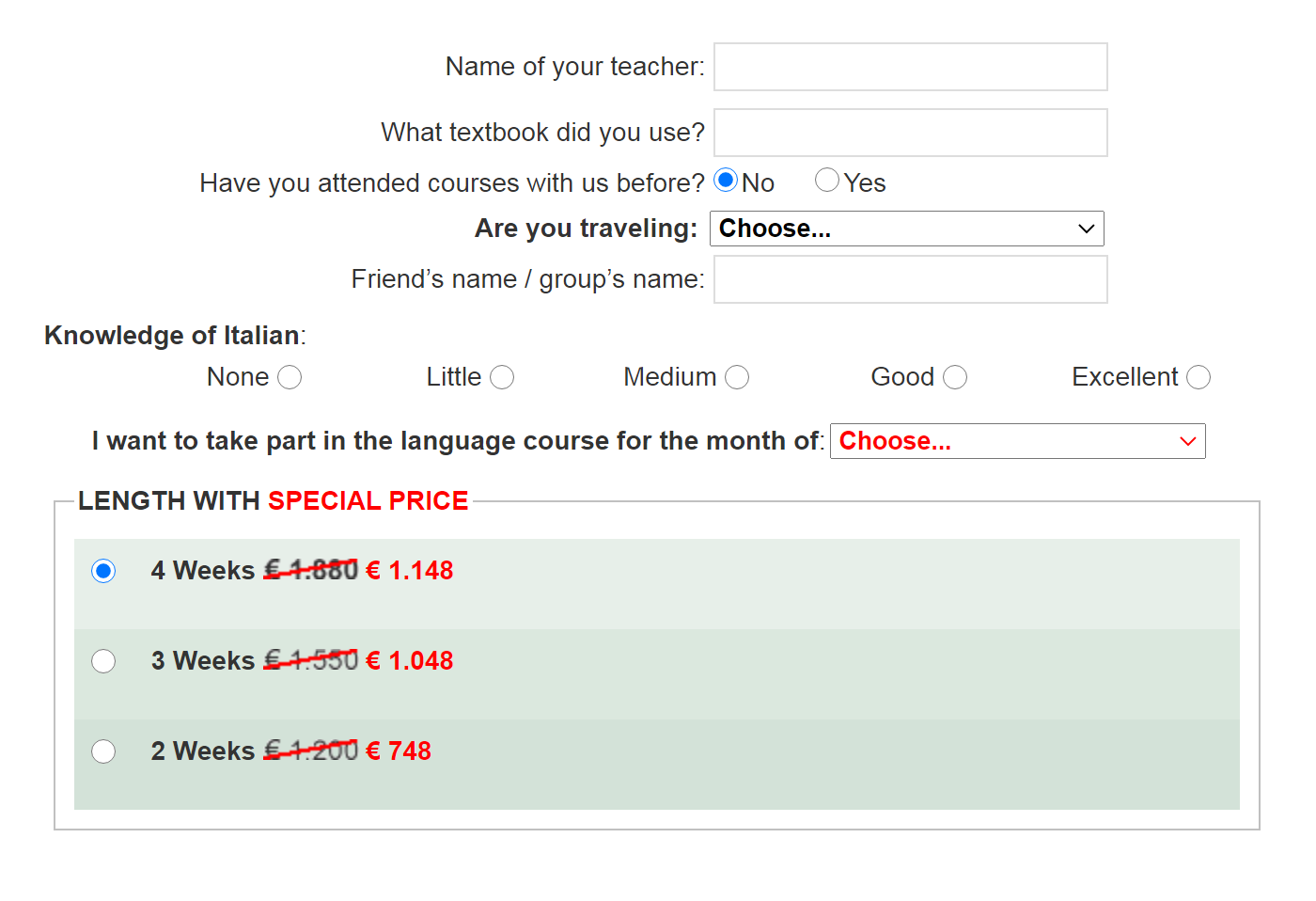The width and height of the screenshot is (1316, 901).
Task: Select 'Yes' for attended courses before
Action: [x=827, y=180]
